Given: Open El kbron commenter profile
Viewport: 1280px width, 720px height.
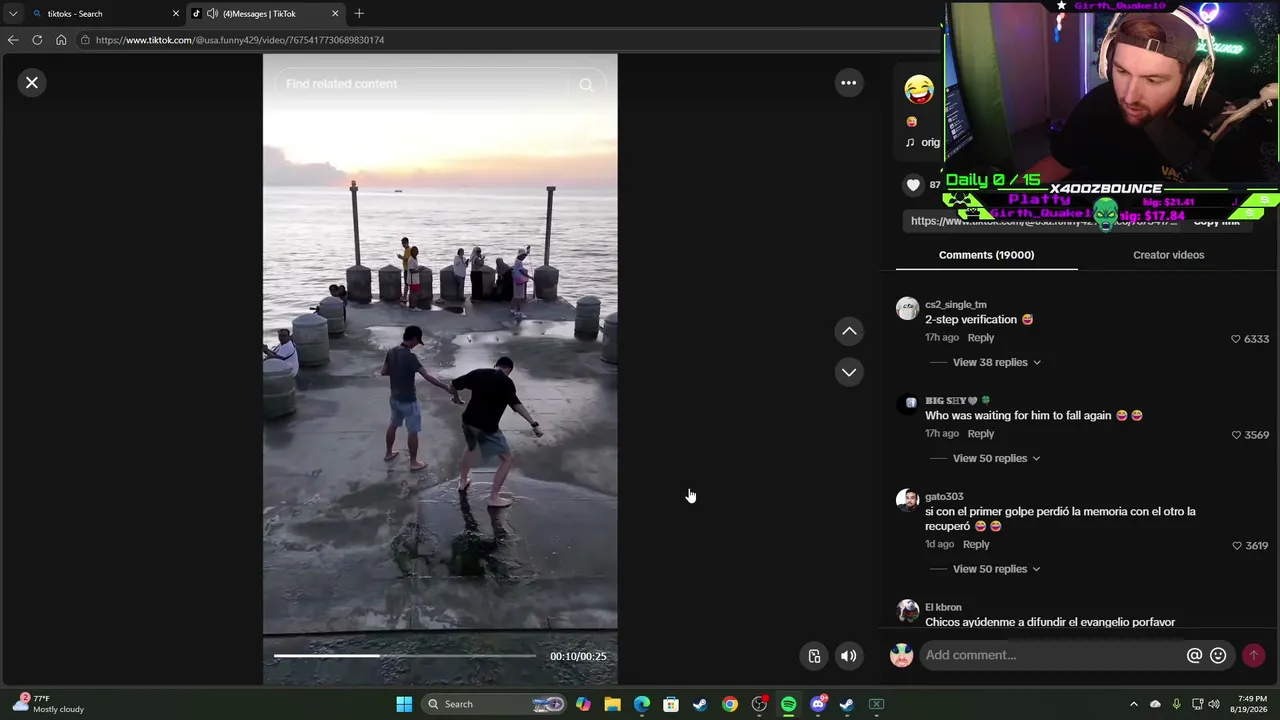Looking at the screenshot, I should [943, 607].
